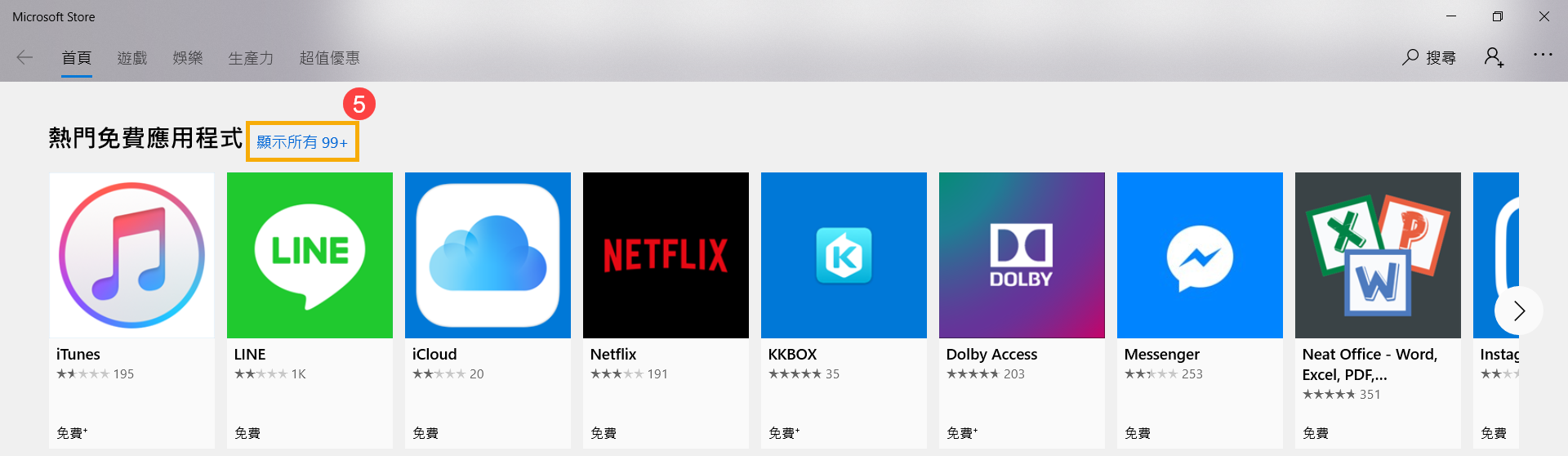This screenshot has height=456, width=1568.
Task: Open the iCloud app icon
Action: click(488, 256)
